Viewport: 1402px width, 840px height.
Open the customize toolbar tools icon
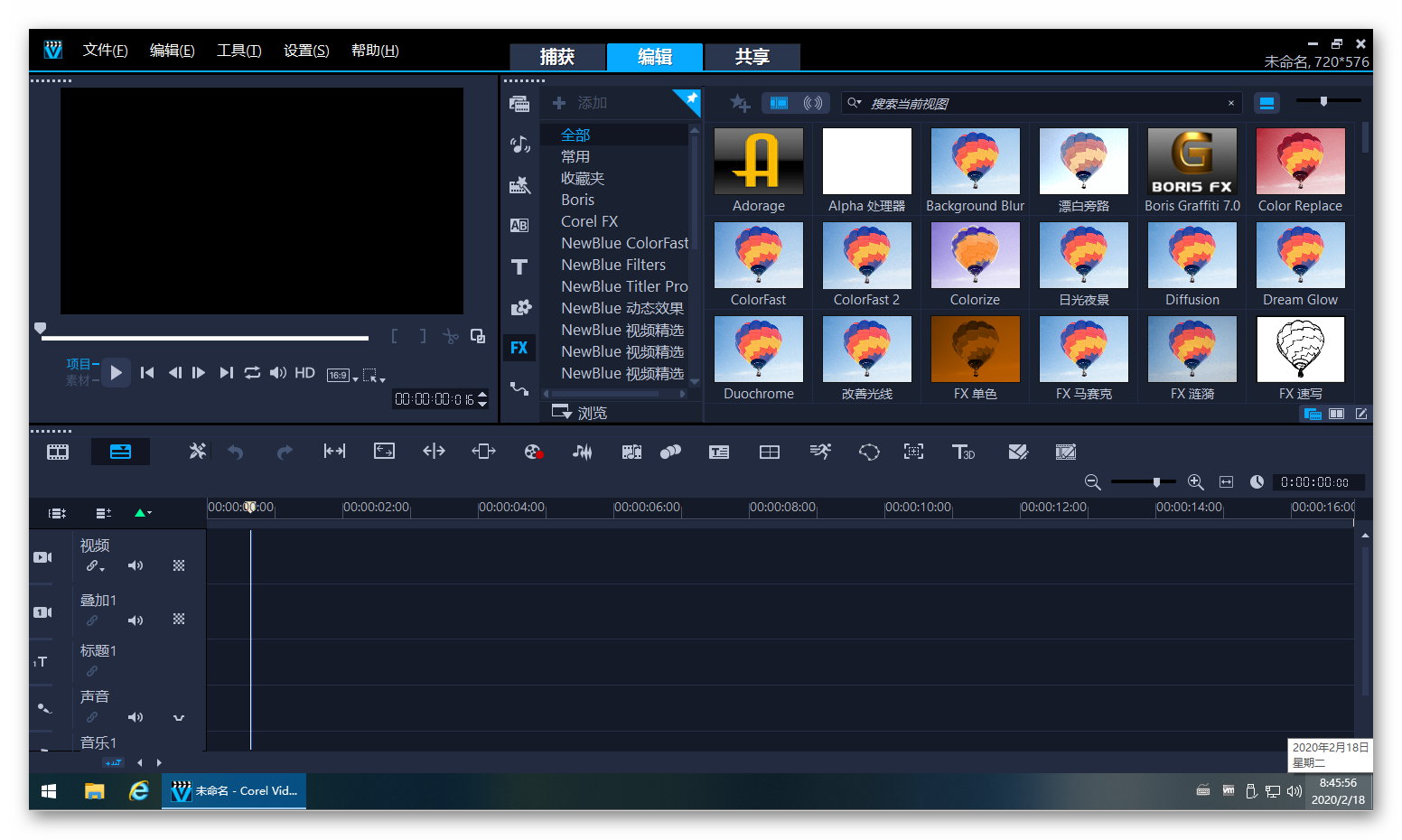click(x=197, y=451)
